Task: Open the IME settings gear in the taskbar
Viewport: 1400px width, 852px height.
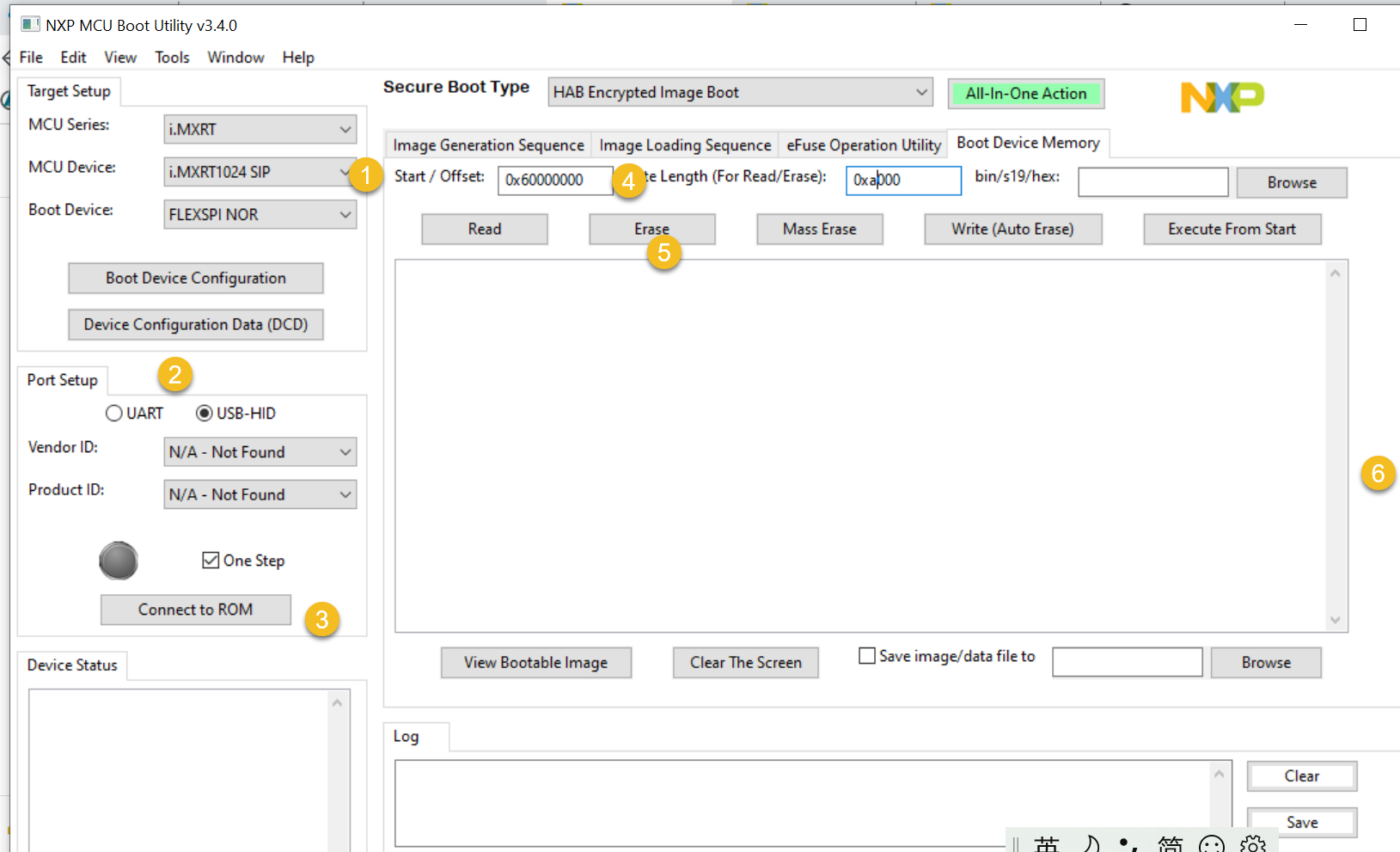Action: point(1252,845)
